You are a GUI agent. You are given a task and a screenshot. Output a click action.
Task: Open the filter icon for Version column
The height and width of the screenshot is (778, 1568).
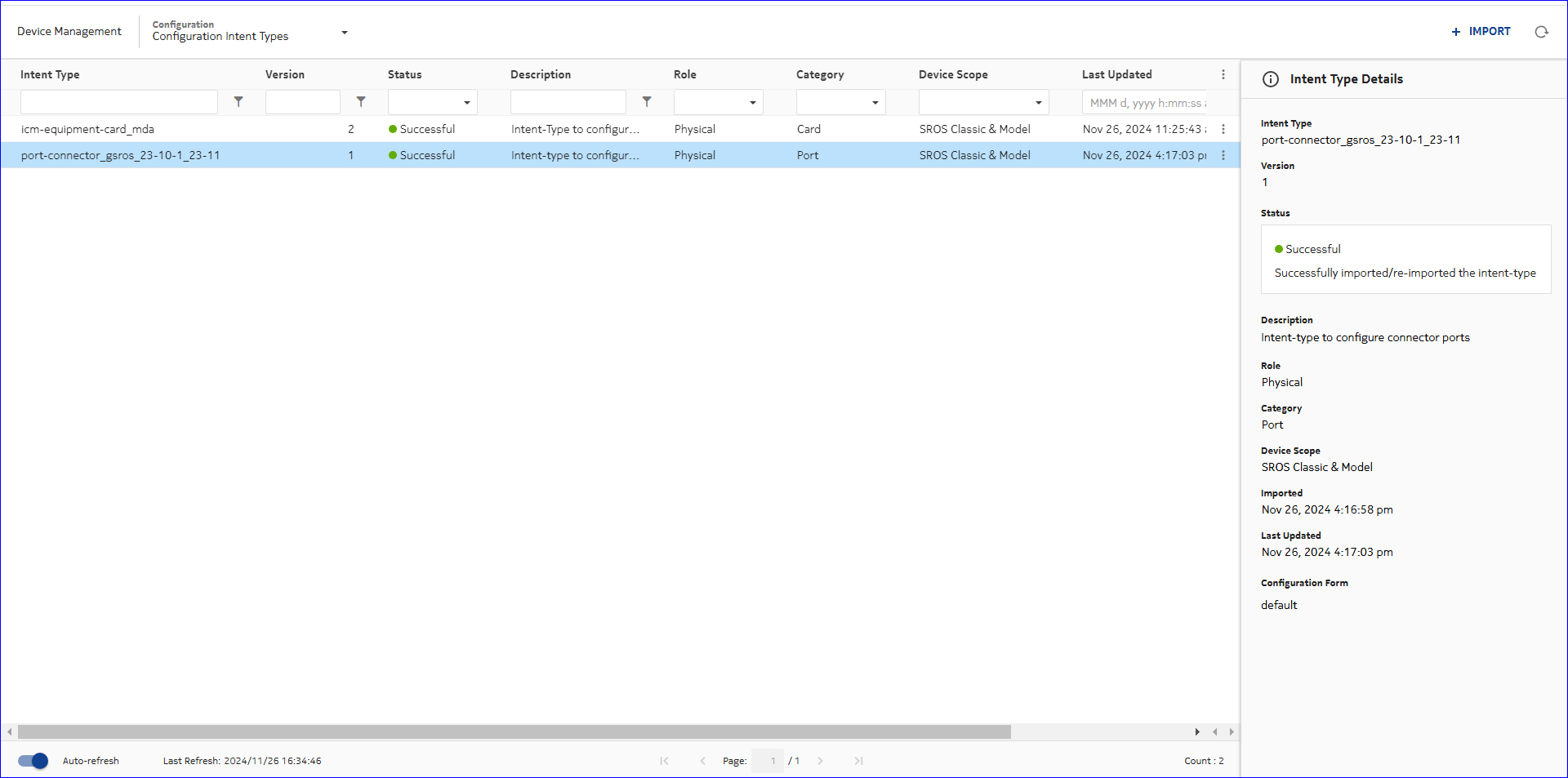361,102
